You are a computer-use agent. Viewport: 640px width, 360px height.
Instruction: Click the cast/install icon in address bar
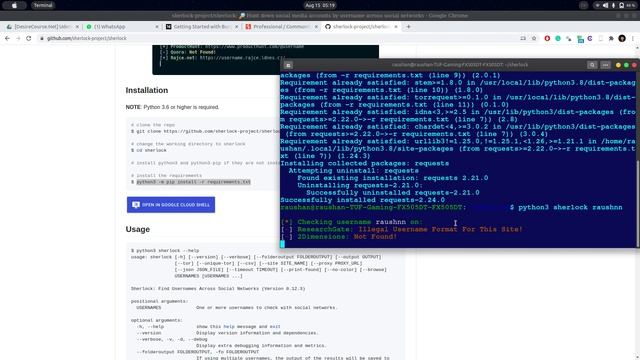(x=523, y=38)
